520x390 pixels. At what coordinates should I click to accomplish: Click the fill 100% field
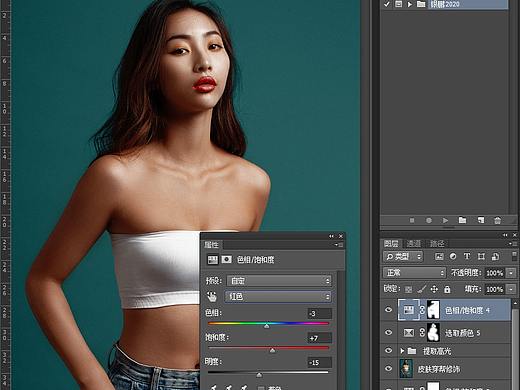click(495, 289)
